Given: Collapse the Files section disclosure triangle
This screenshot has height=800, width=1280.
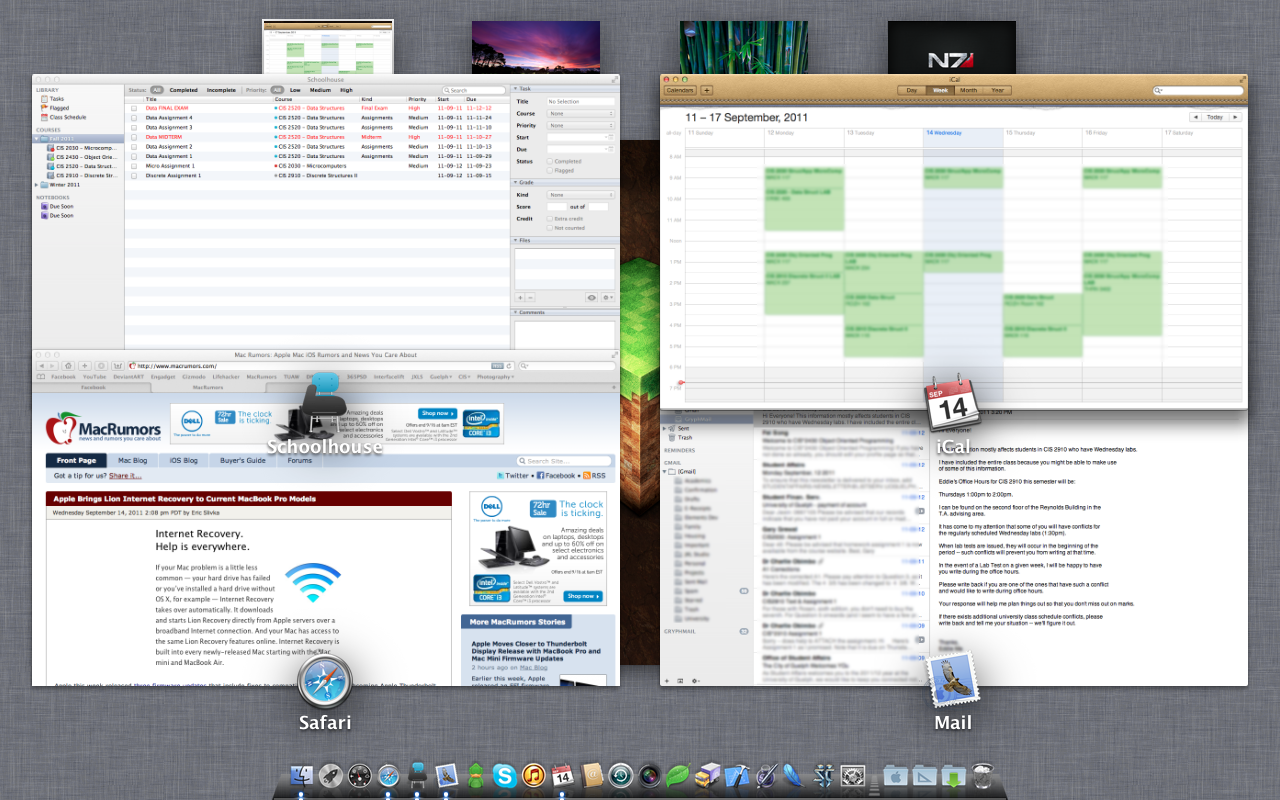Looking at the screenshot, I should point(515,240).
